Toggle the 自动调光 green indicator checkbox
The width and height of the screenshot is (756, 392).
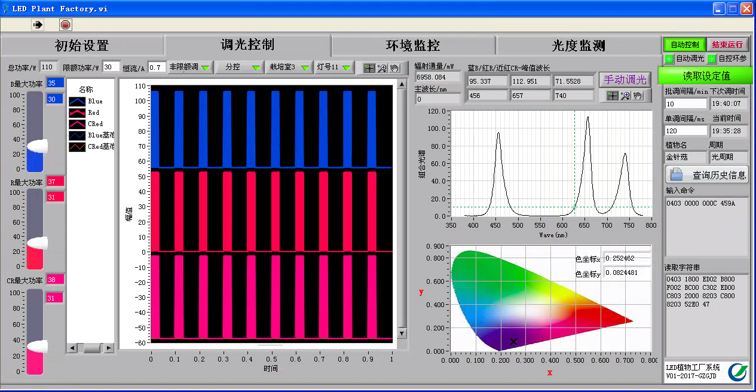pos(669,59)
